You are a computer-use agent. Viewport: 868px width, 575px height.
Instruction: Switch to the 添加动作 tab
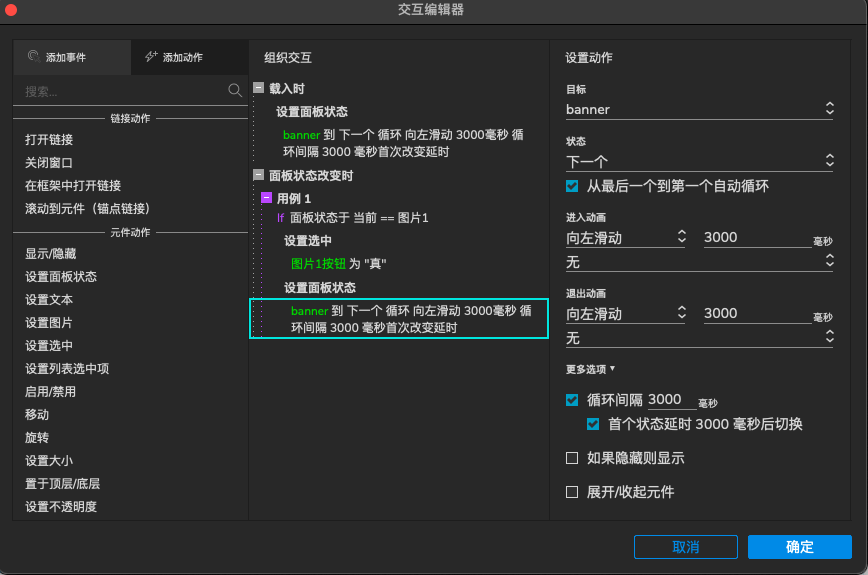coord(189,57)
